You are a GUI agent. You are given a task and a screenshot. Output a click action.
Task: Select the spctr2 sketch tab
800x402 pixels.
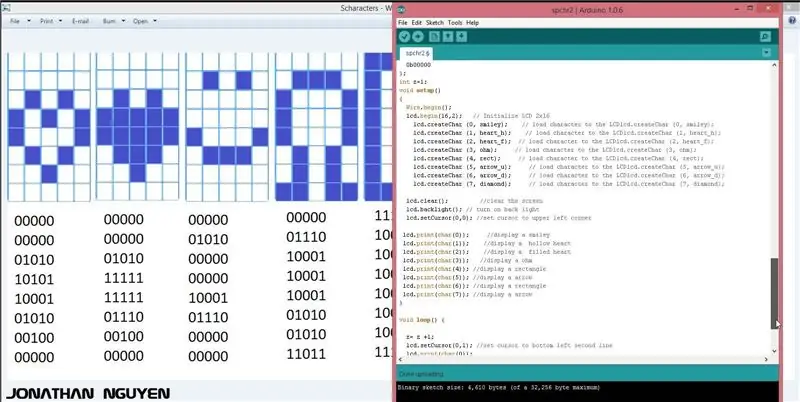(x=416, y=53)
